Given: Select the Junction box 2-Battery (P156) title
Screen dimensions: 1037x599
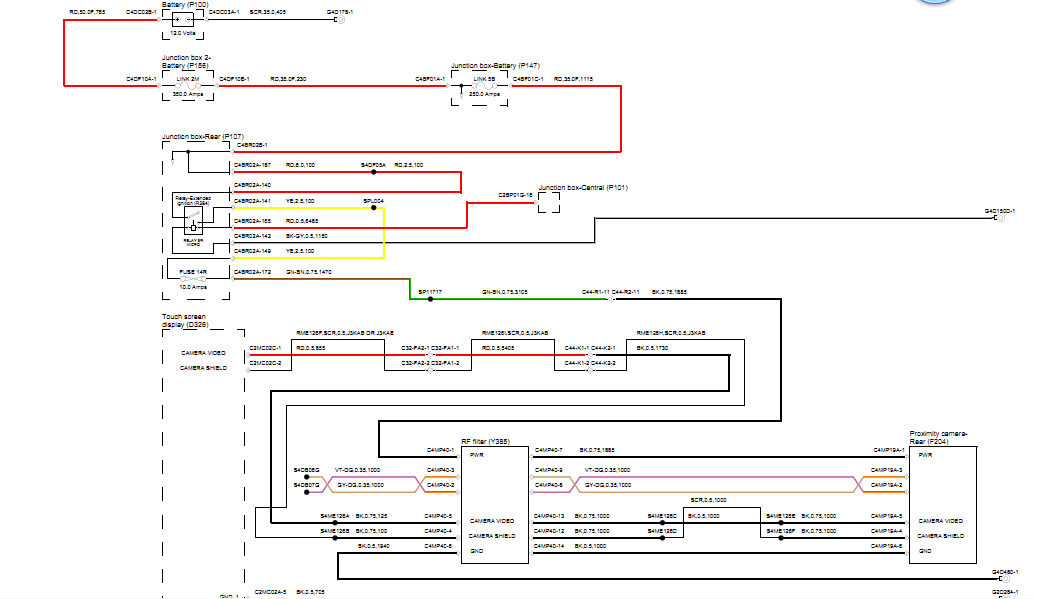Looking at the screenshot, I should tap(187, 61).
